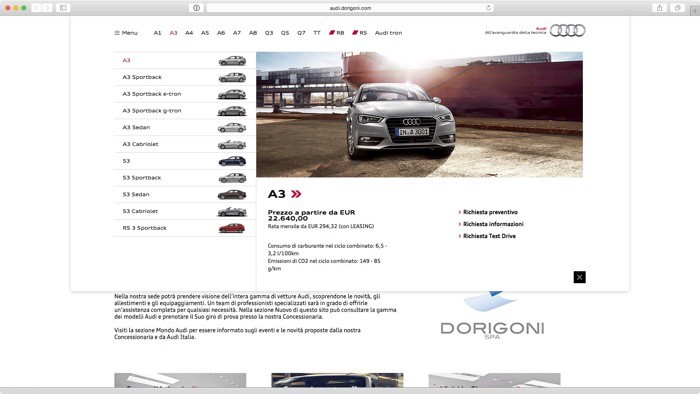This screenshot has width=700, height=394.
Task: Click Richiesta Test Drive link
Action: (x=489, y=236)
